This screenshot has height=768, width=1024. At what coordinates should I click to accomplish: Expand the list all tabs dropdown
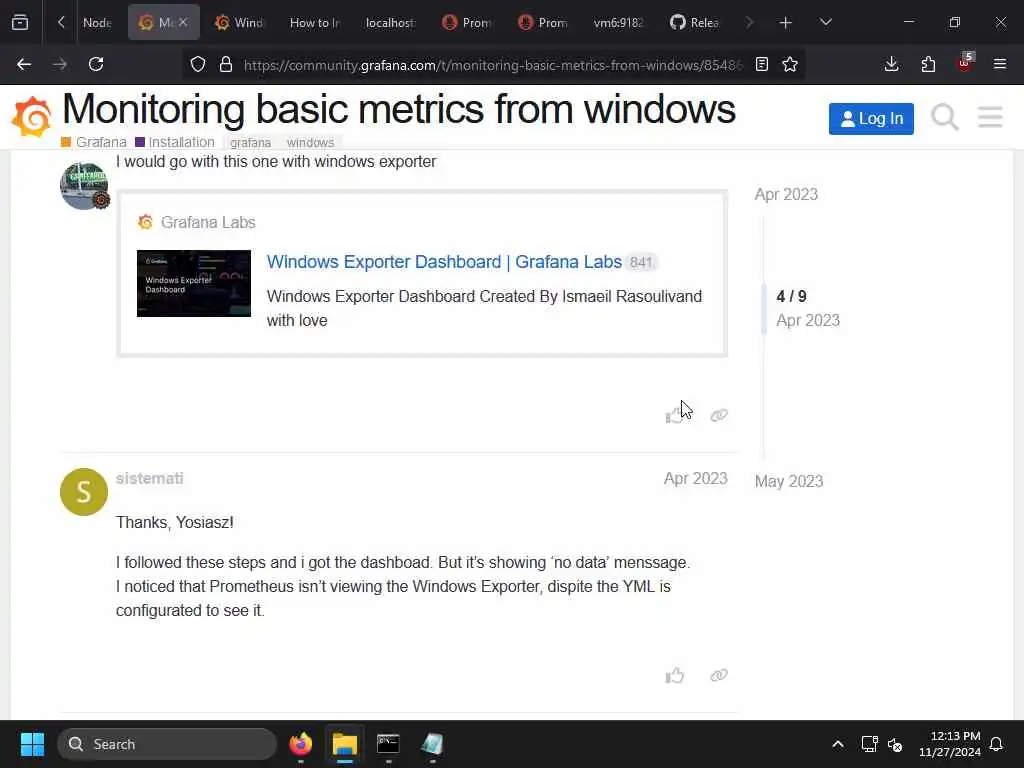[x=825, y=22]
